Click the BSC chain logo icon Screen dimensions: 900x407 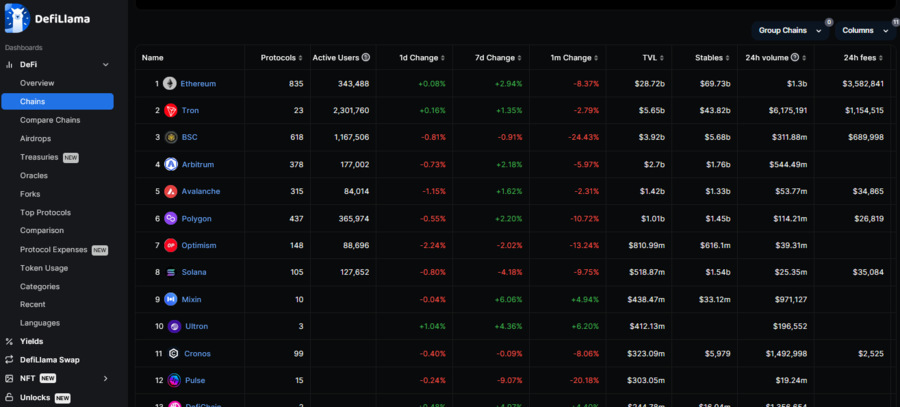[170, 137]
